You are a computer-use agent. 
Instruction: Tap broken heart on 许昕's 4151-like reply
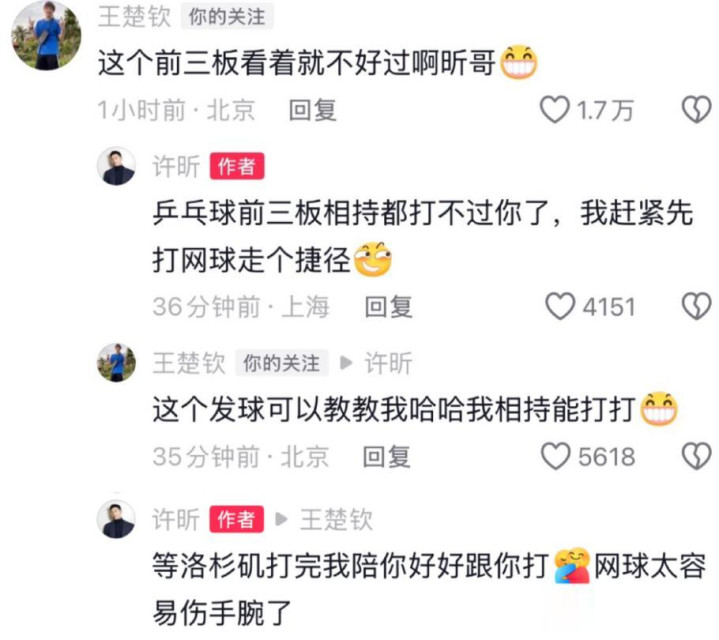(697, 306)
